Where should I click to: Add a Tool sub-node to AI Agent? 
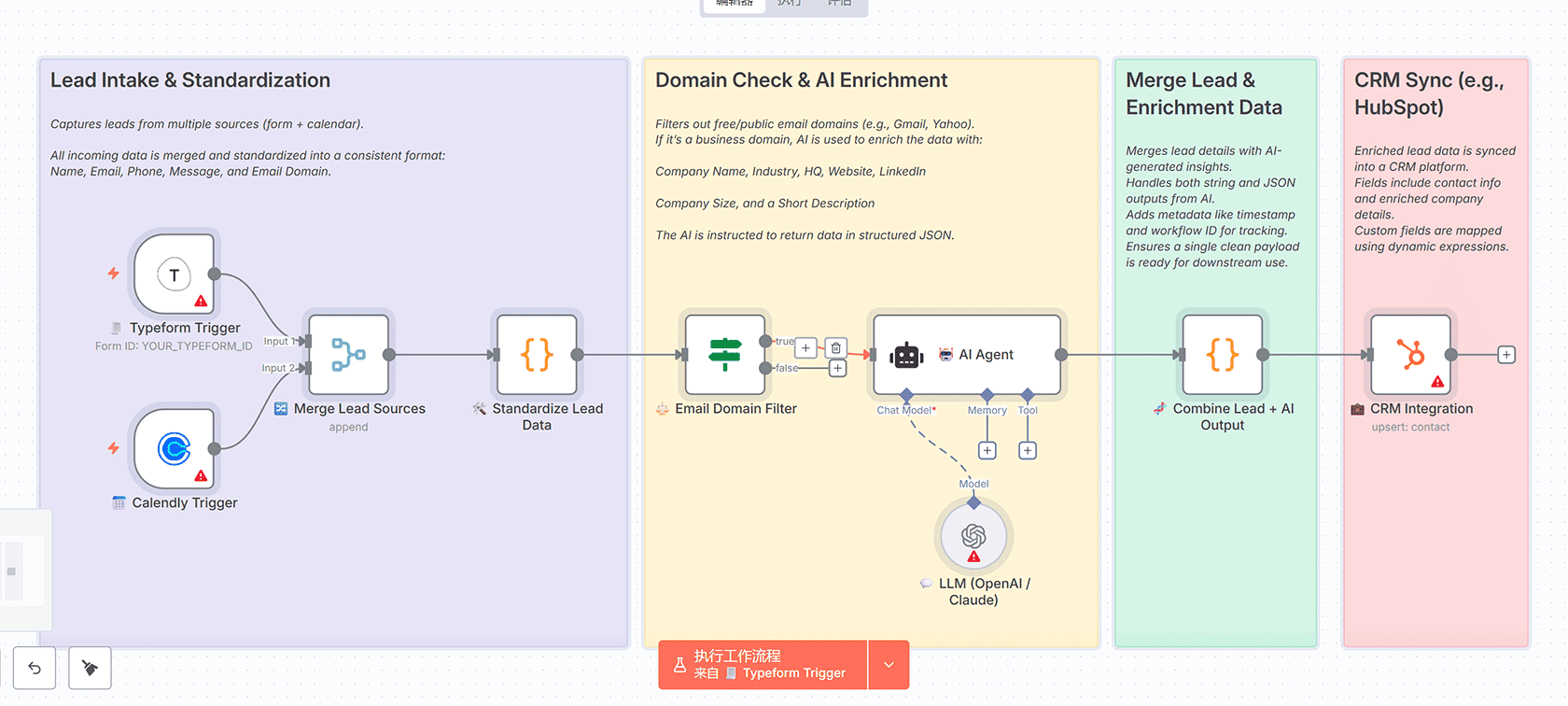point(1028,451)
